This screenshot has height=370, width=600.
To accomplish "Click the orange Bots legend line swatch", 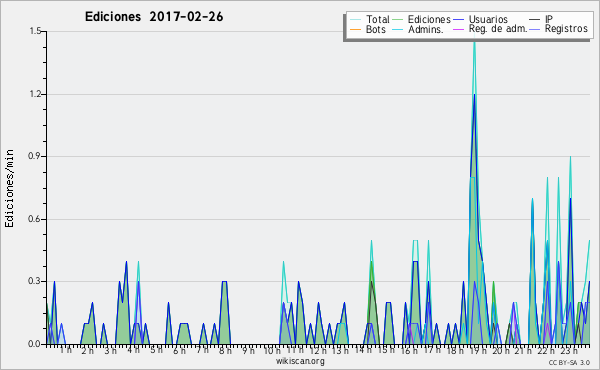I will pos(355,29).
